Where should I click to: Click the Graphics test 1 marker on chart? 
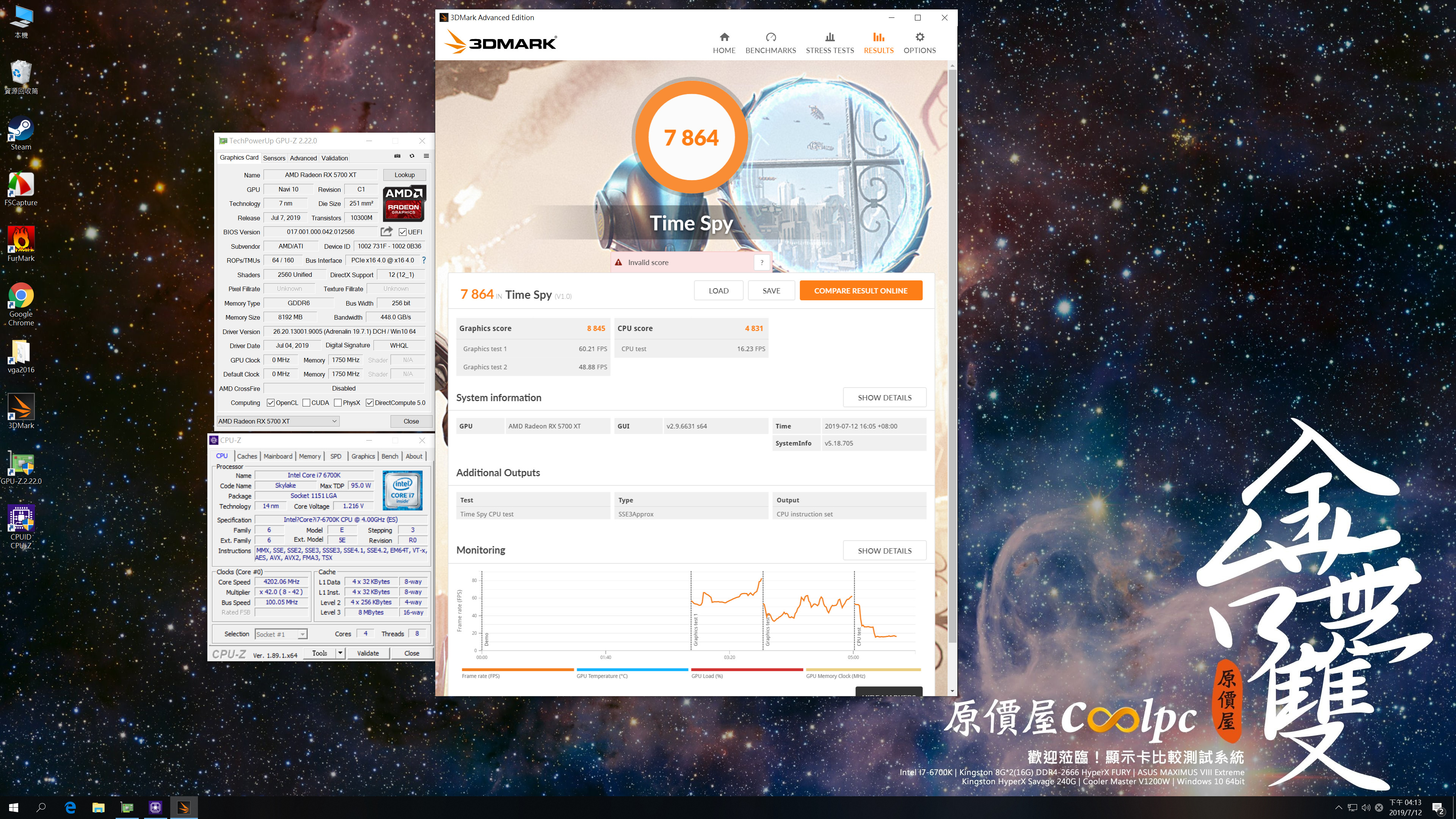pyautogui.click(x=695, y=629)
